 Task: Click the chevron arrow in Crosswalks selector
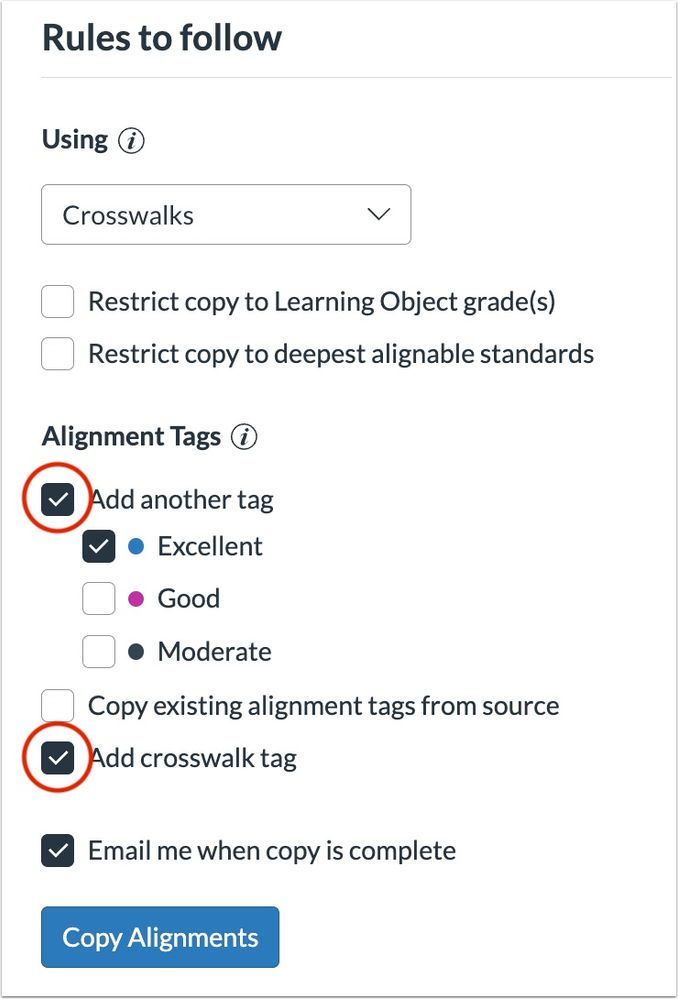(379, 215)
